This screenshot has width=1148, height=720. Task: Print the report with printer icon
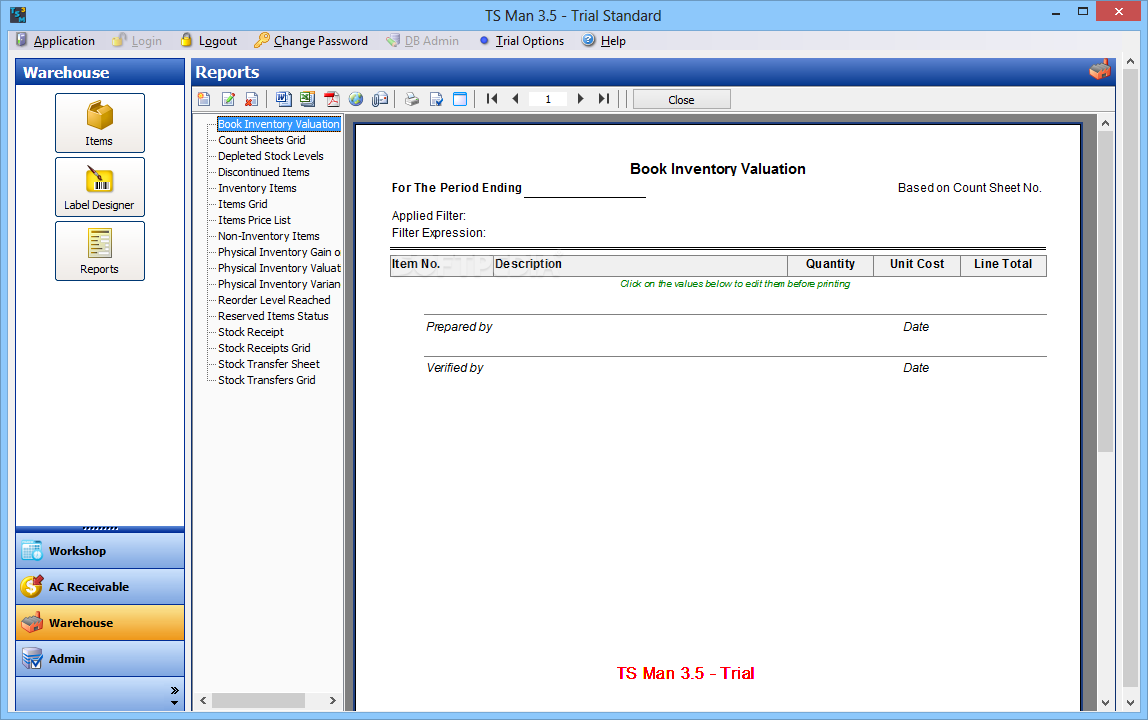pos(412,99)
